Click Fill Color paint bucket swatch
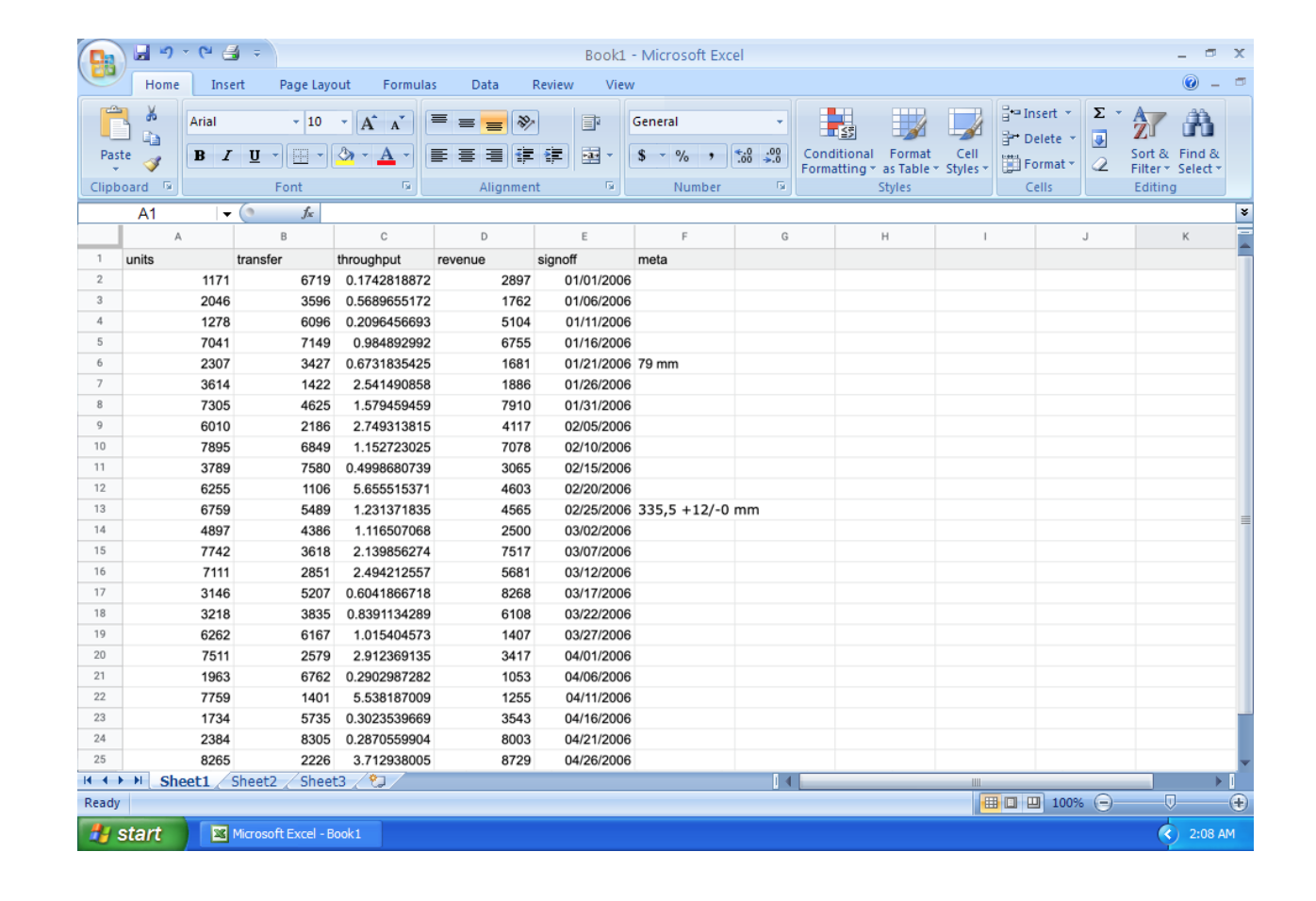The image size is (1316, 901). click(345, 156)
